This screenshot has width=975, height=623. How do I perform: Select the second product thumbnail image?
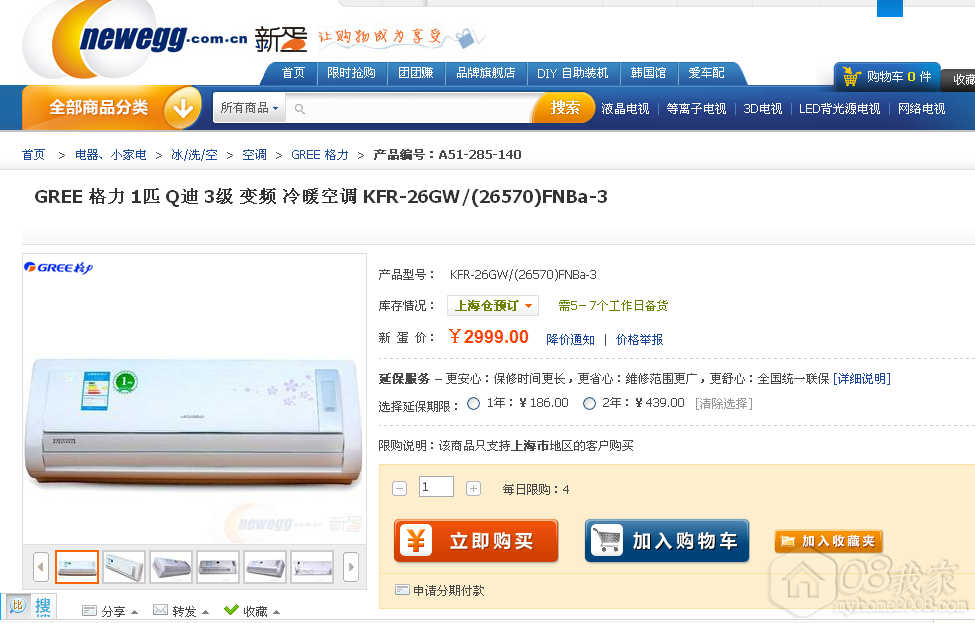(124, 567)
